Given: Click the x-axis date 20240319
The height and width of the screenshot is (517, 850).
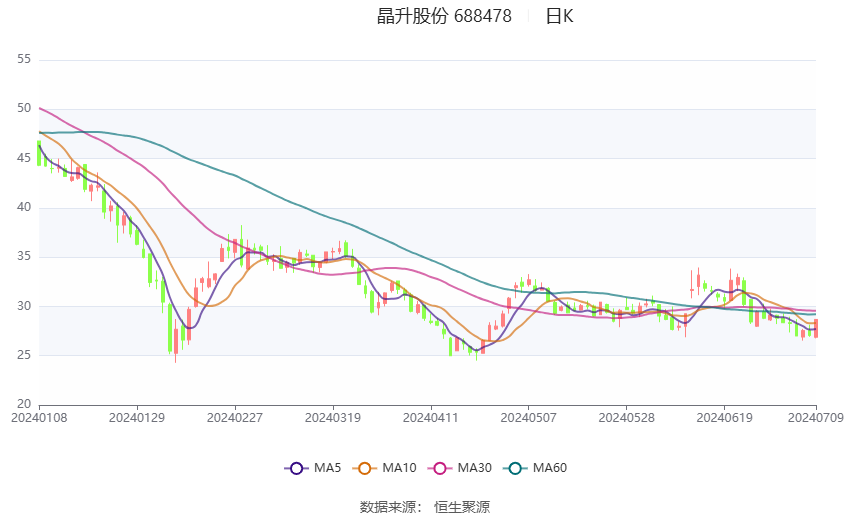Looking at the screenshot, I should click(x=333, y=418).
